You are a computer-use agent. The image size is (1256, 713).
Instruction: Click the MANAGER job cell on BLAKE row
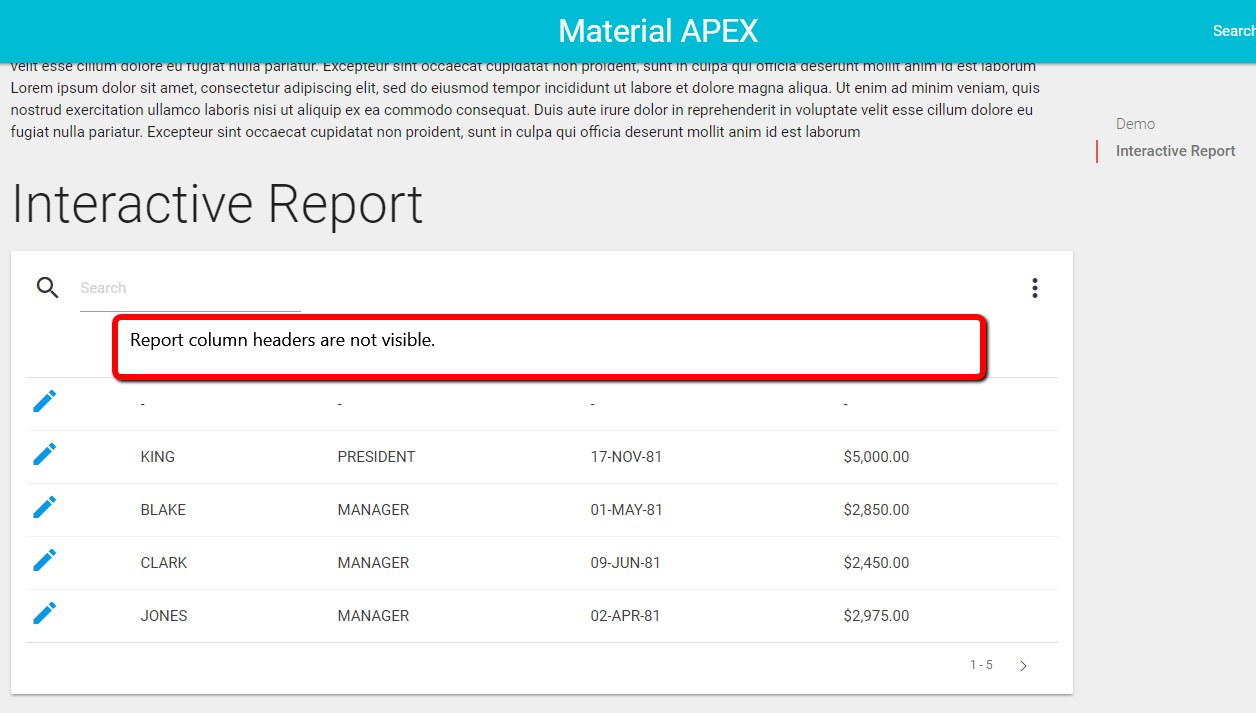point(373,509)
